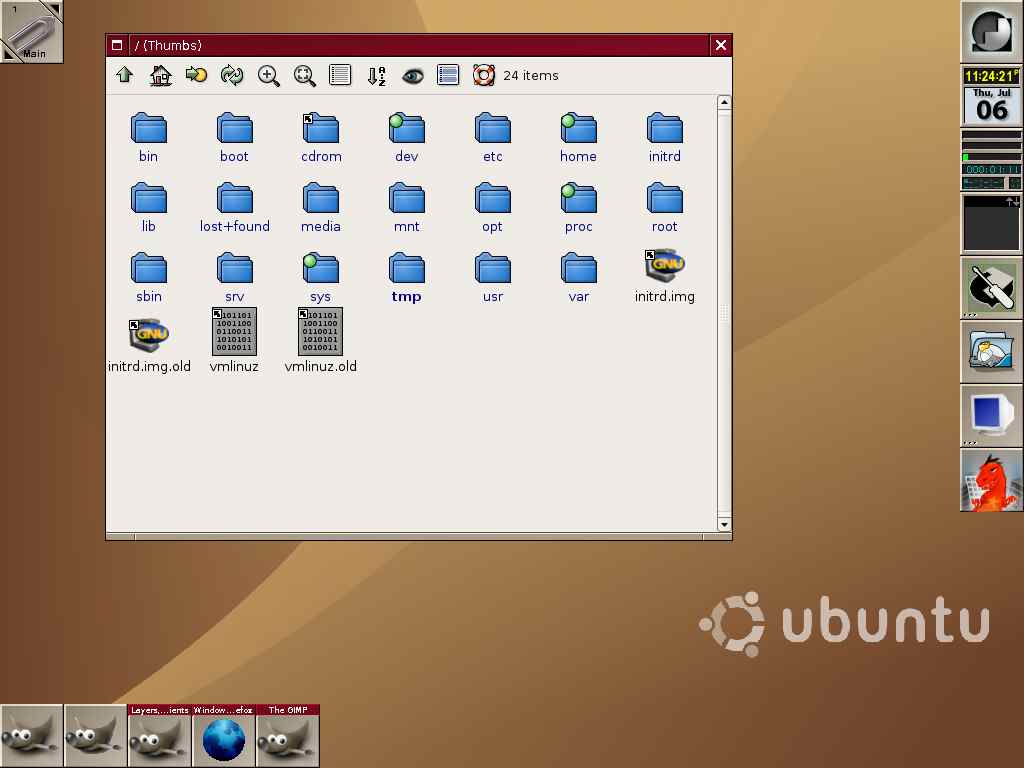Zoom in on thumbnails with magnifier plus

coord(268,76)
